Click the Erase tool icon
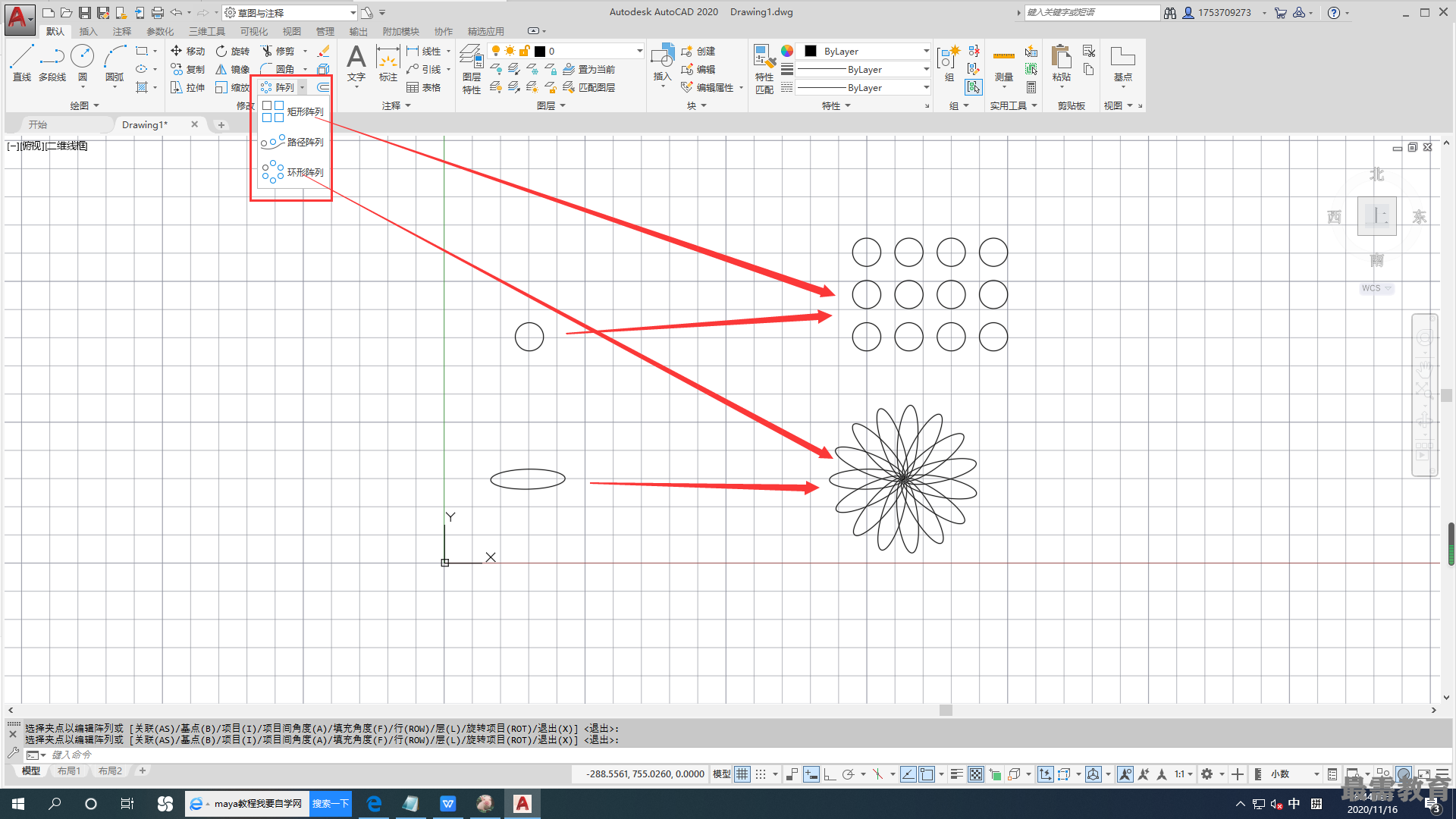Image resolution: width=1456 pixels, height=819 pixels. (323, 51)
